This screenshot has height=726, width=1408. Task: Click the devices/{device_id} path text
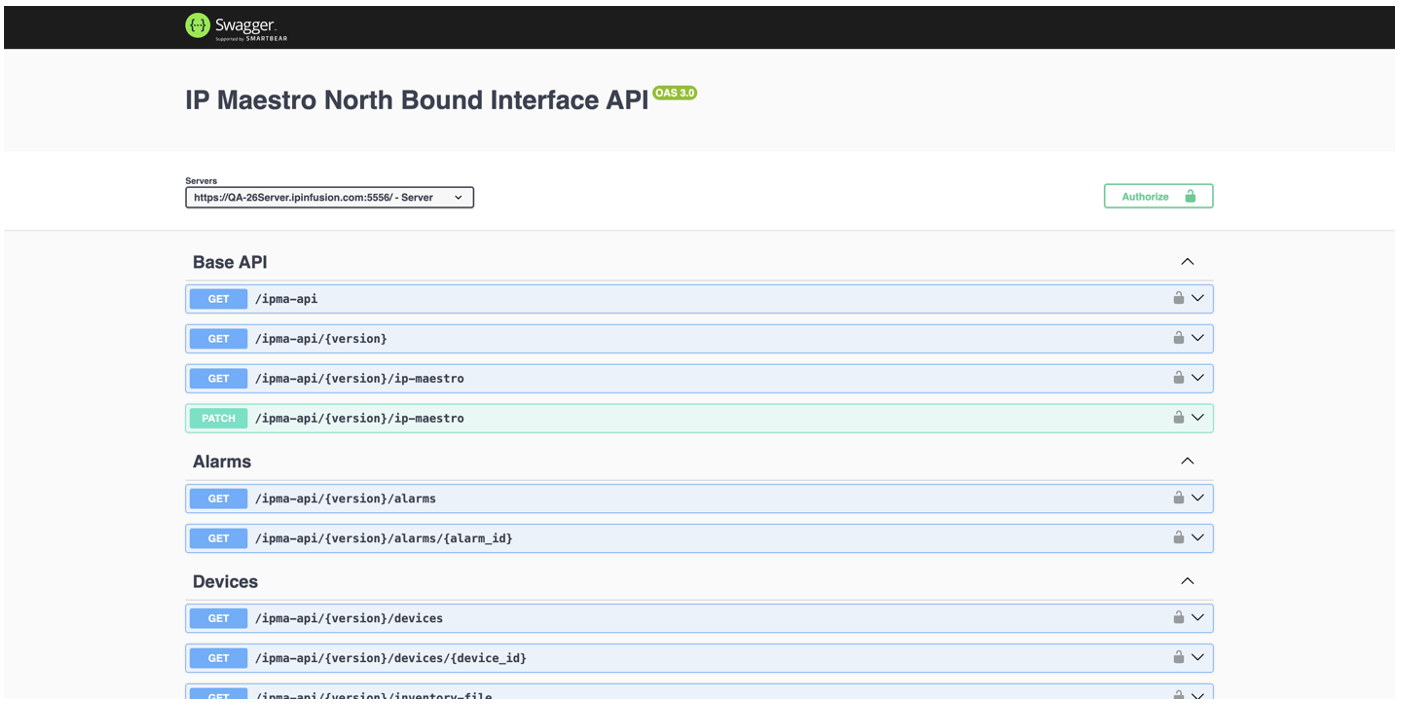(391, 658)
